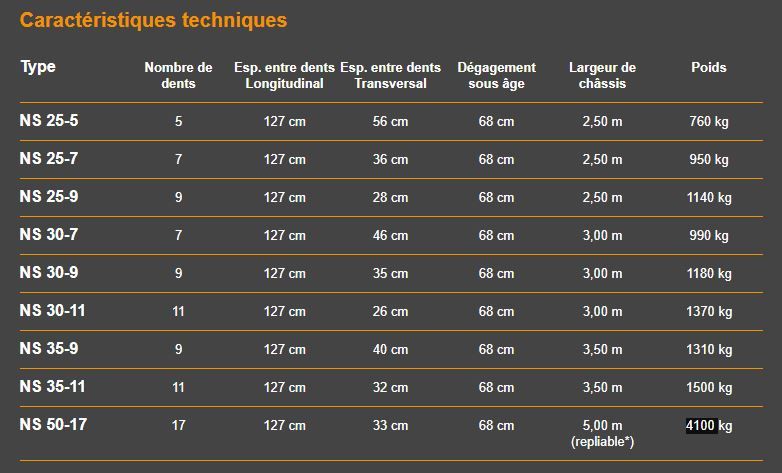782x473 pixels.
Task: Click the NS 50-17 model name
Action: [x=52, y=425]
